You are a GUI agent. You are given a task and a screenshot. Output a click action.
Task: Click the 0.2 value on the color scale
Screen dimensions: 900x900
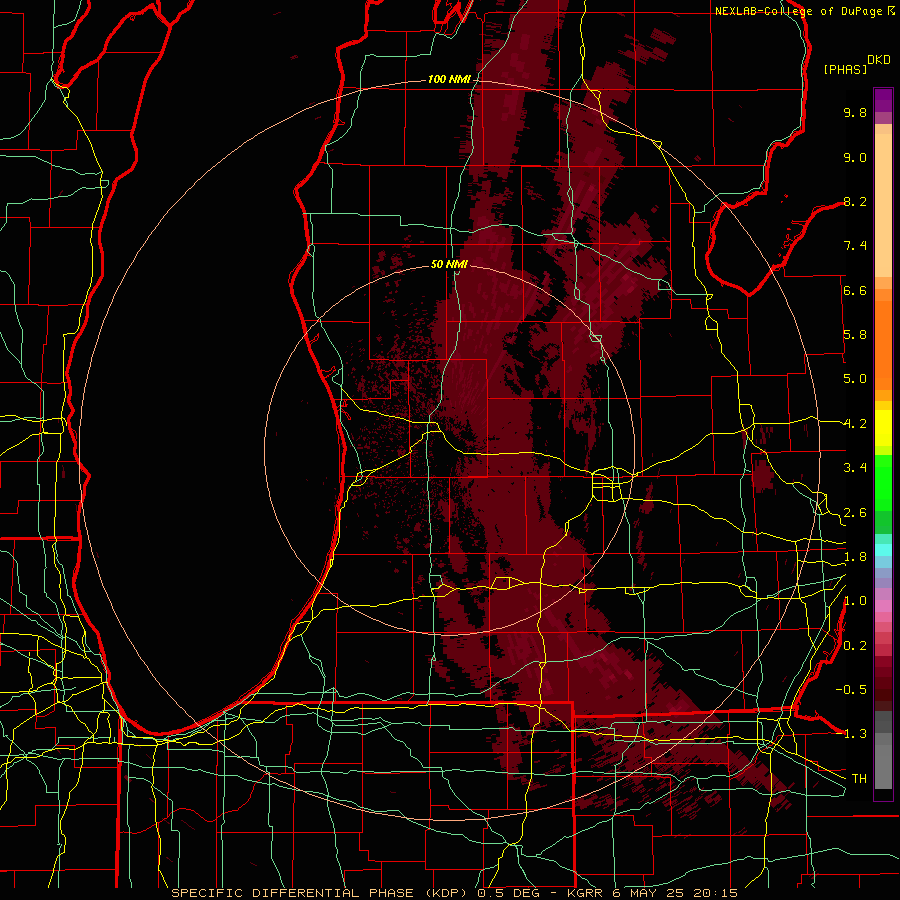pyautogui.click(x=855, y=646)
